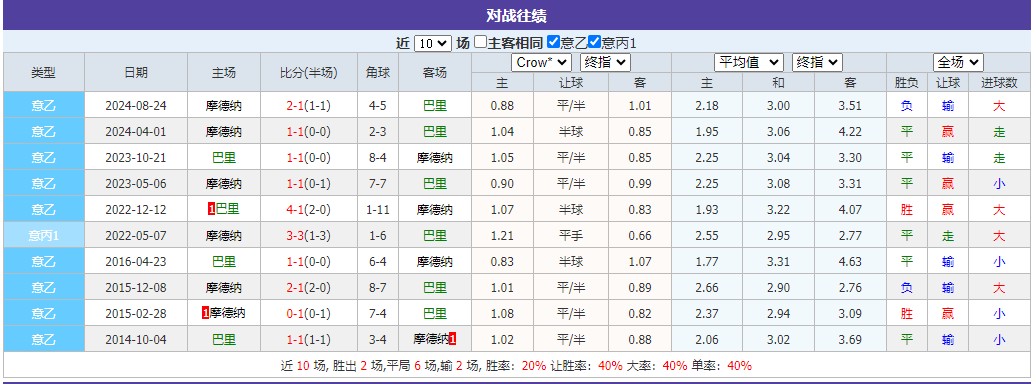Click the red card marker beside 摩德纳 2015-02-28
Viewport: 1036px width, 384px height.
[205, 313]
